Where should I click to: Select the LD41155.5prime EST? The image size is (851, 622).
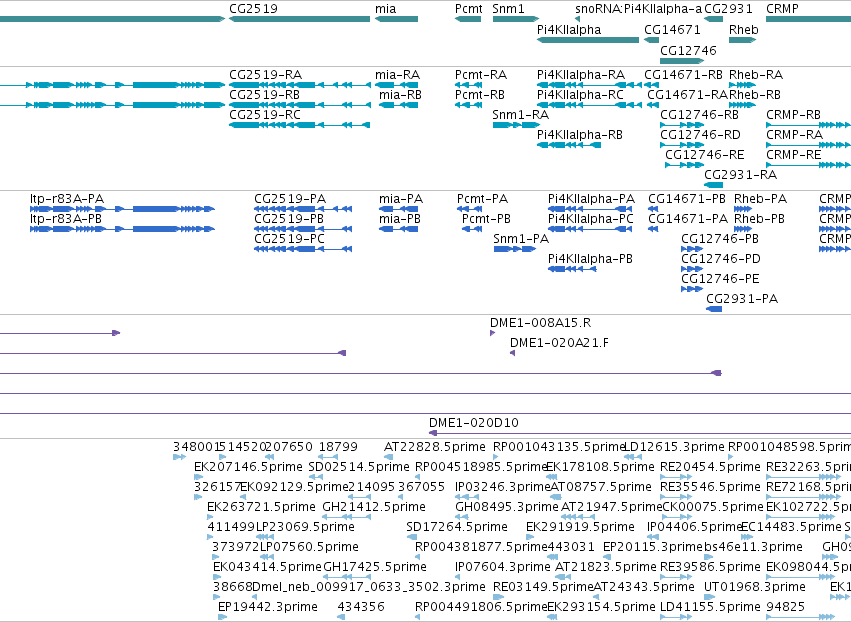[676, 617]
